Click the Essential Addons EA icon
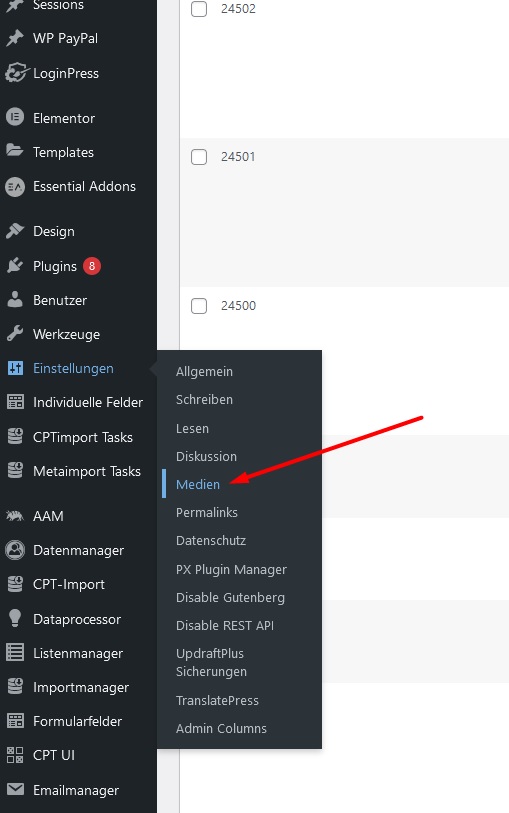The height and width of the screenshot is (813, 509). pyautogui.click(x=15, y=187)
